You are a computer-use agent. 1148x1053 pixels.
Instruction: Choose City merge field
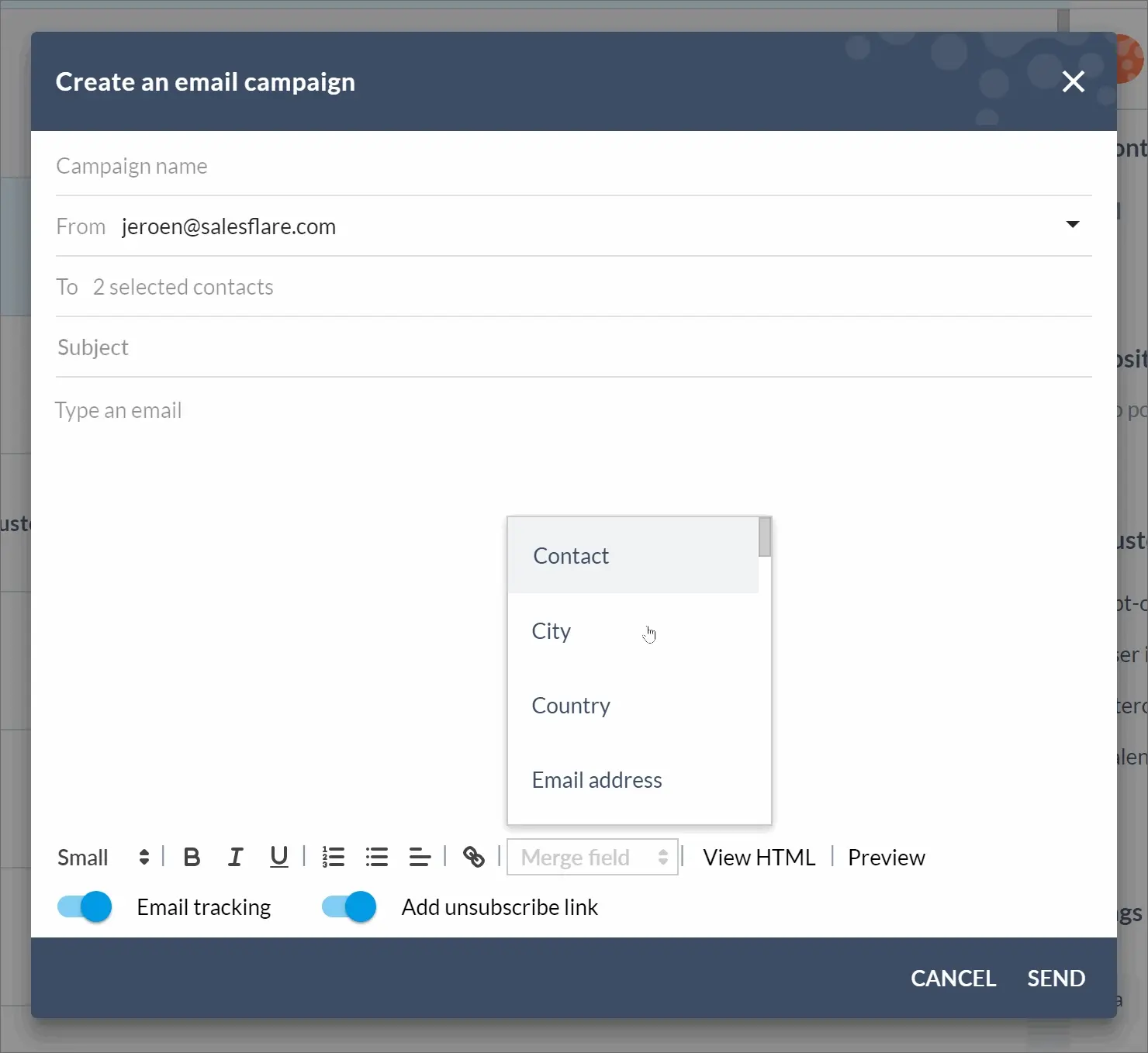633,631
